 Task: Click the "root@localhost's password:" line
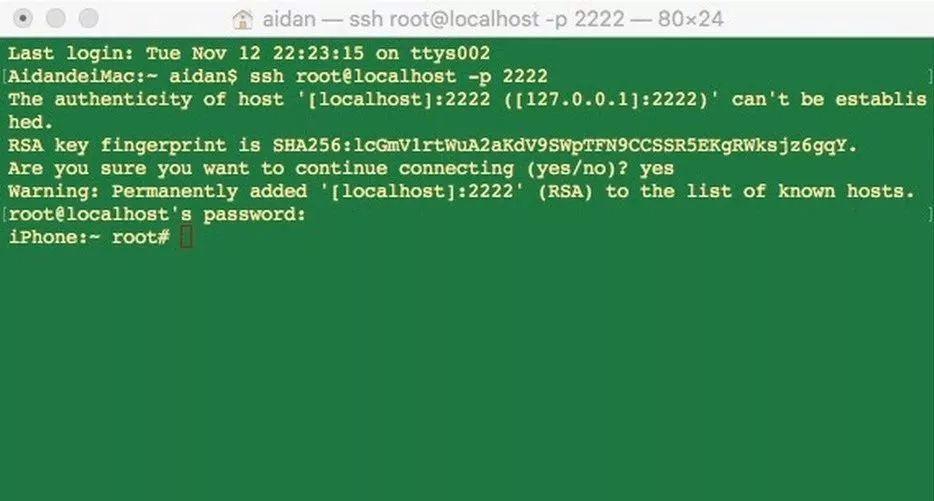click(x=155, y=214)
